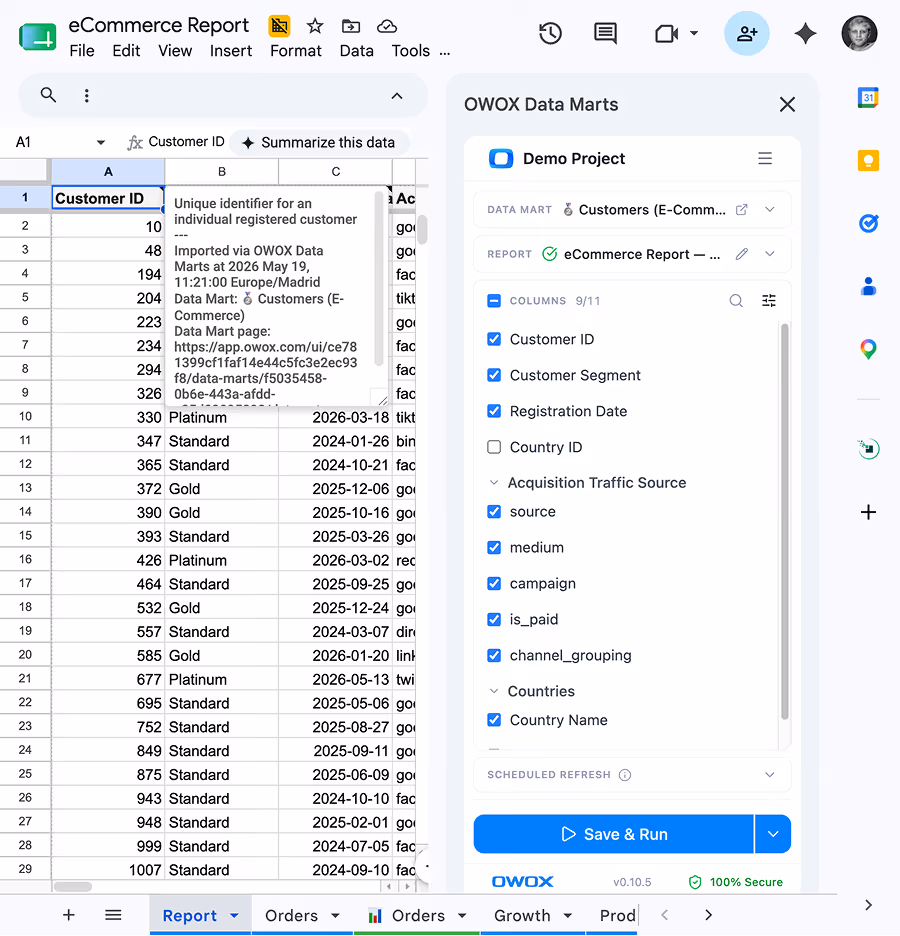This screenshot has height=936, width=900.
Task: Open Google Tasks side panel
Action: [x=868, y=224]
